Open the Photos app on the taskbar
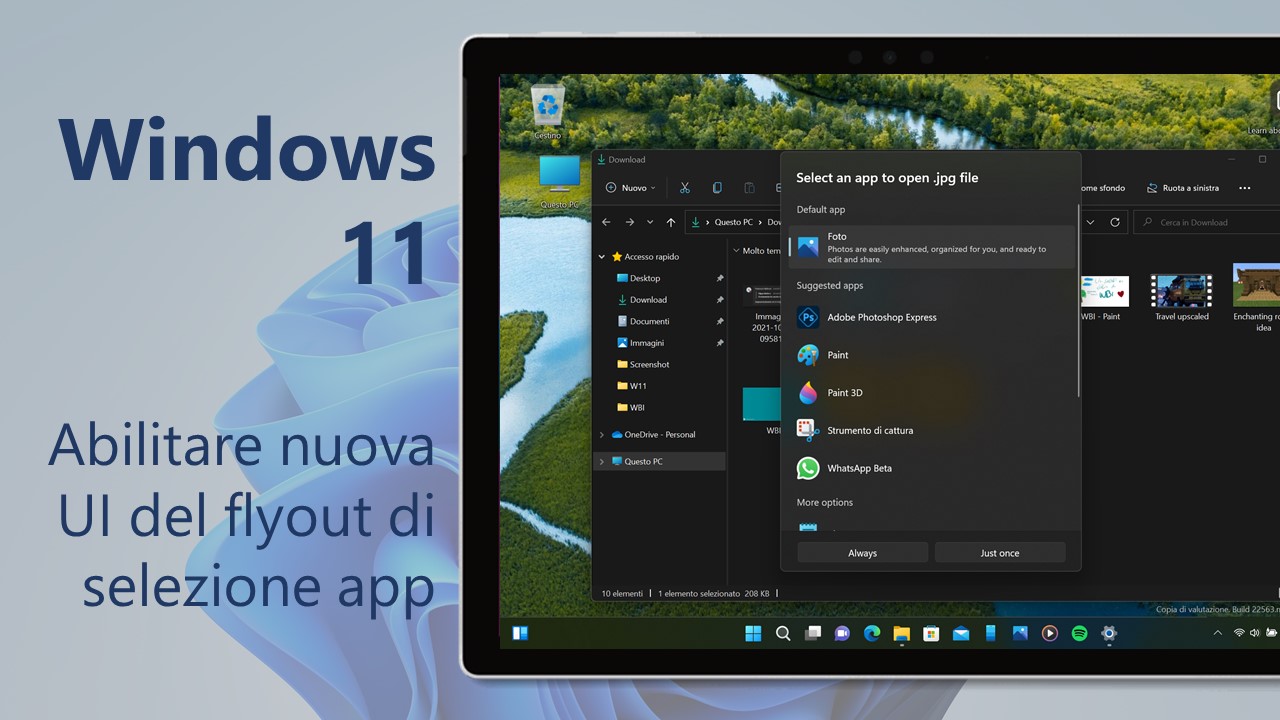Viewport: 1280px width, 720px height. [x=1020, y=633]
